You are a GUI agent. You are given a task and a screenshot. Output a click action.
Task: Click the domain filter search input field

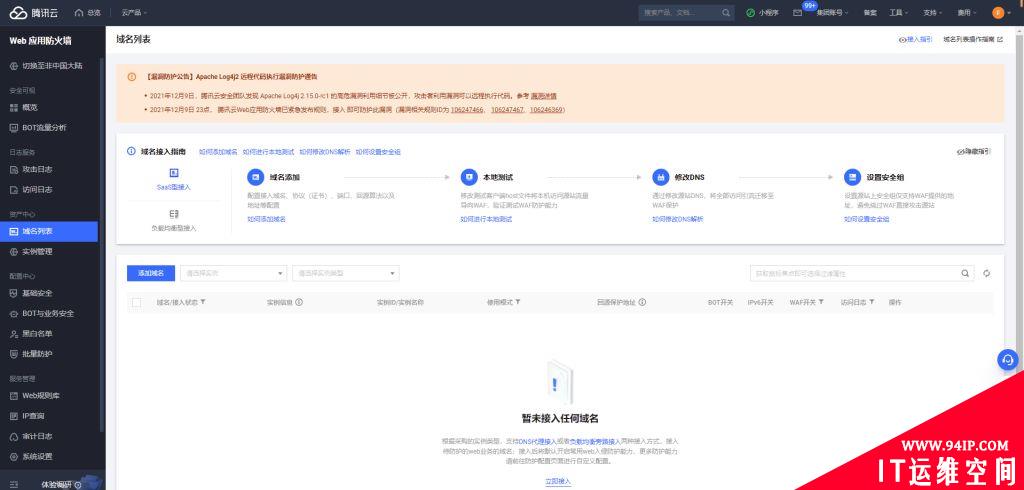pos(854,274)
